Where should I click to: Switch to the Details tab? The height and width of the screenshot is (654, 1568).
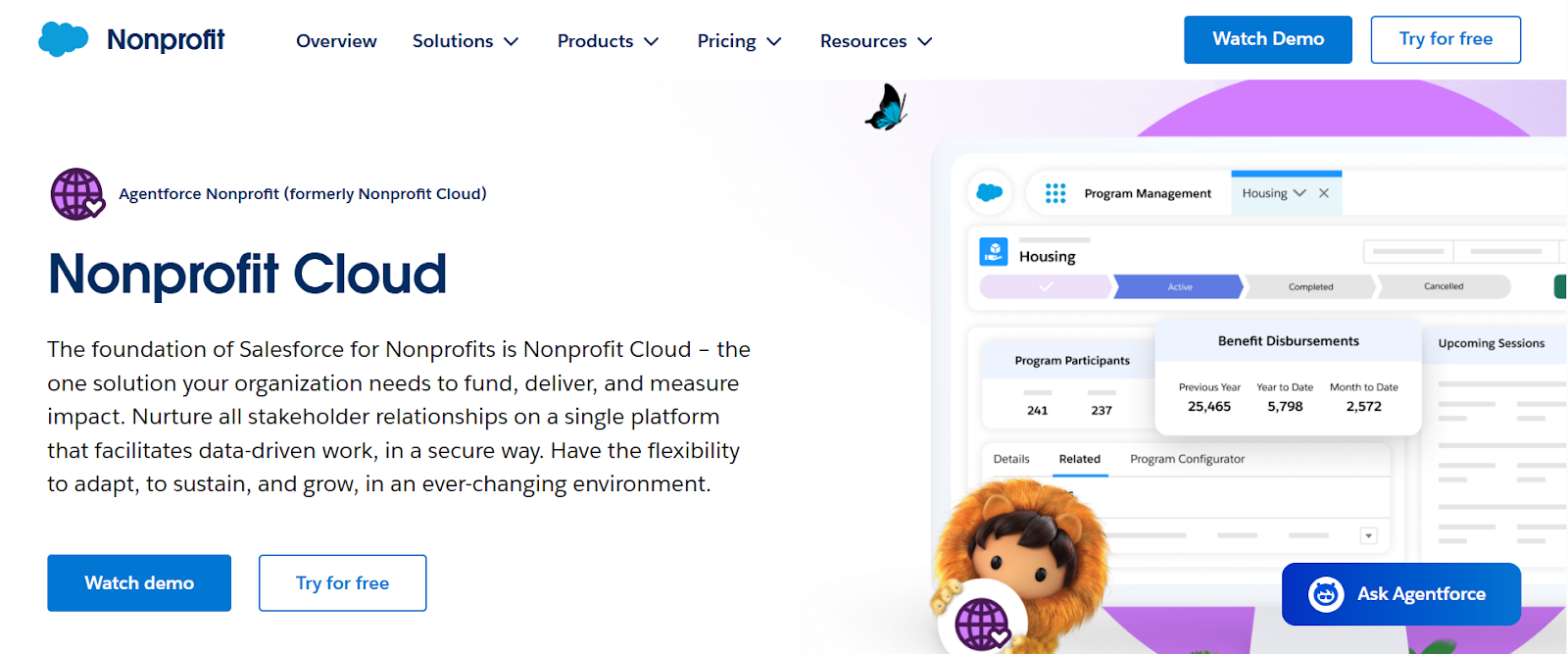[x=1011, y=459]
